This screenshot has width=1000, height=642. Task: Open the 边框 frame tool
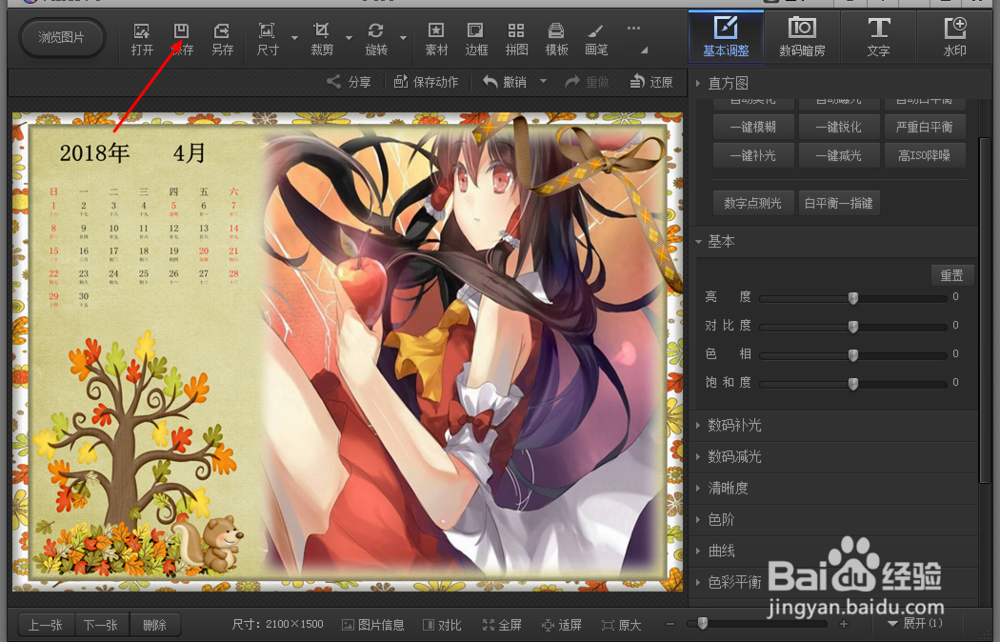476,39
